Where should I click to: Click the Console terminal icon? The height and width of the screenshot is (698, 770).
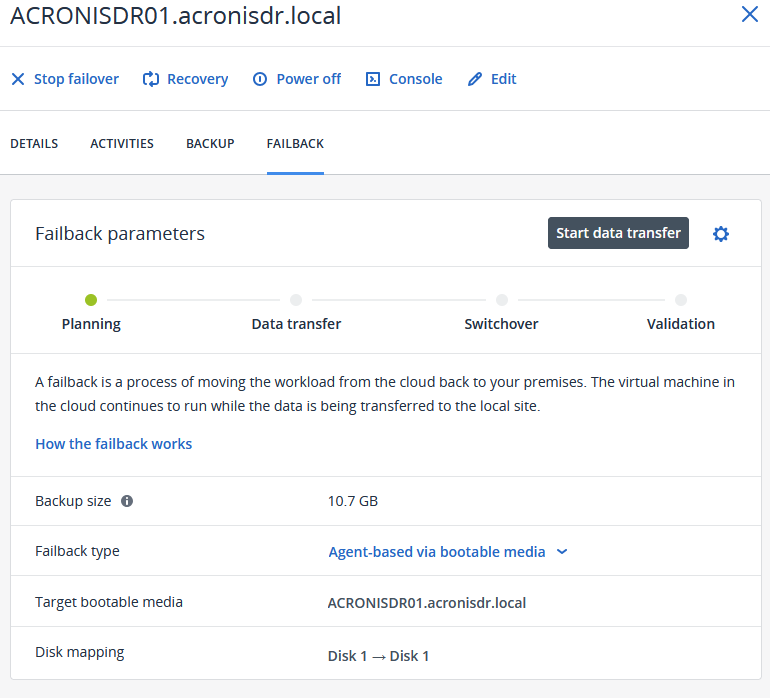(x=373, y=79)
